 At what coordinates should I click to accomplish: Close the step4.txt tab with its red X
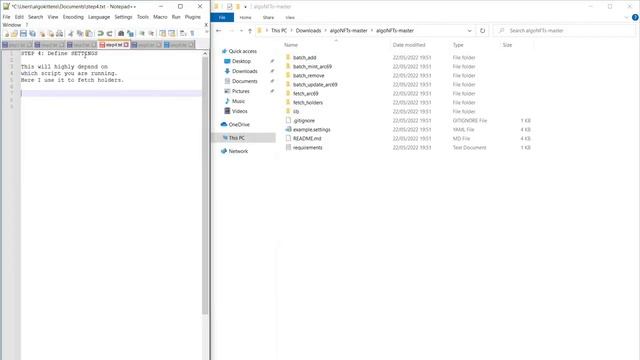click(x=126, y=44)
